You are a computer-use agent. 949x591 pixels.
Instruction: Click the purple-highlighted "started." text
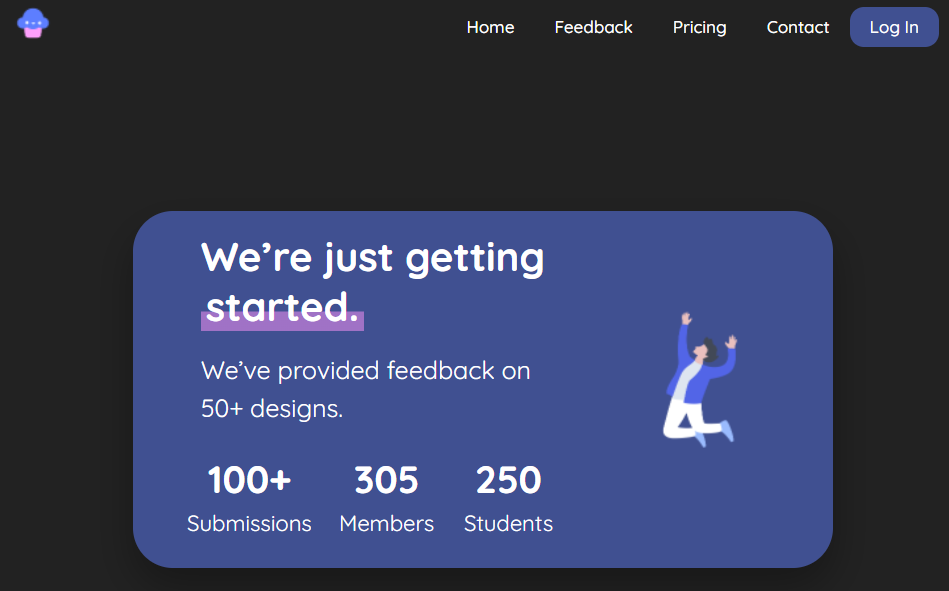pos(282,308)
